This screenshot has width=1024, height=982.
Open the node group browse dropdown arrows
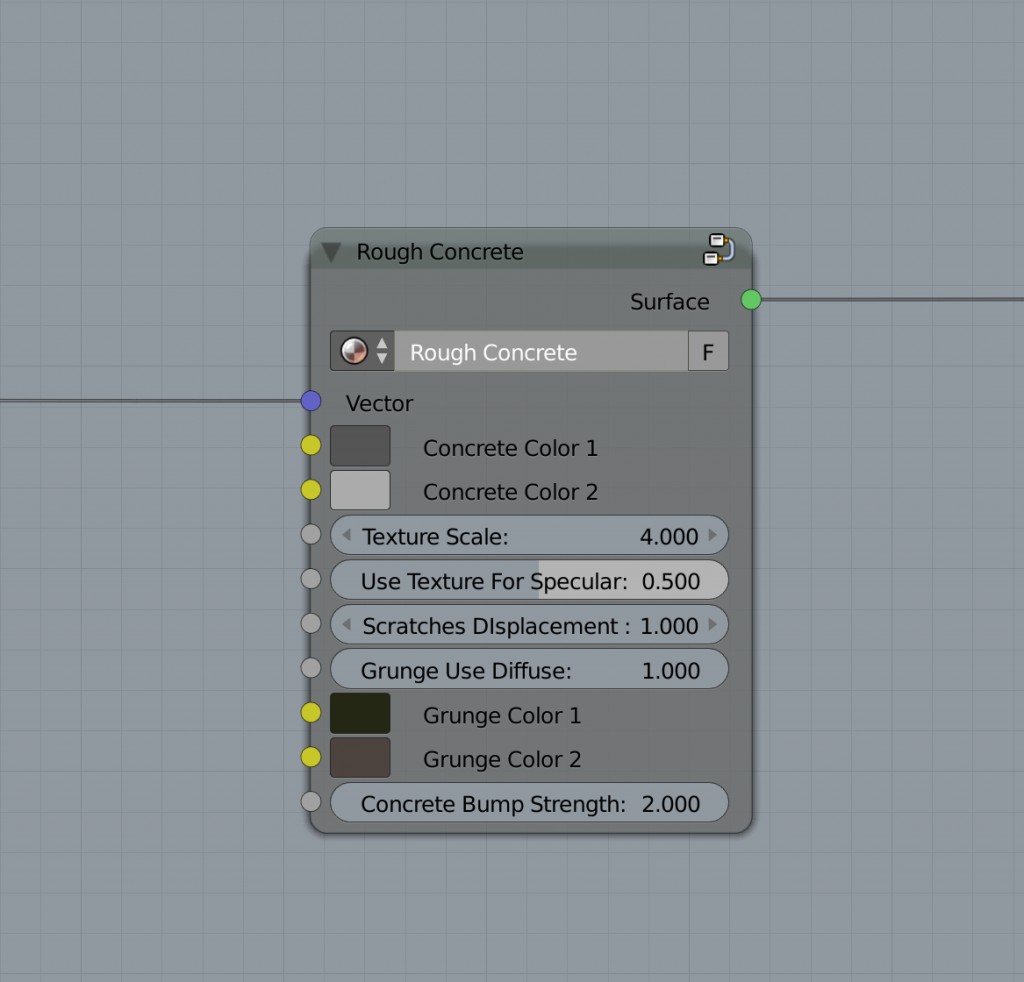pyautogui.click(x=382, y=352)
